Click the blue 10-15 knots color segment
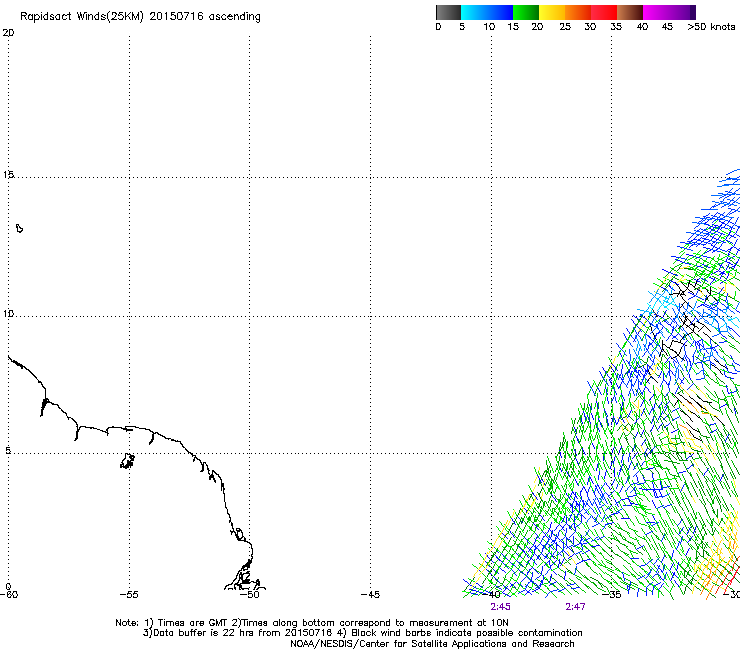 click(500, 12)
